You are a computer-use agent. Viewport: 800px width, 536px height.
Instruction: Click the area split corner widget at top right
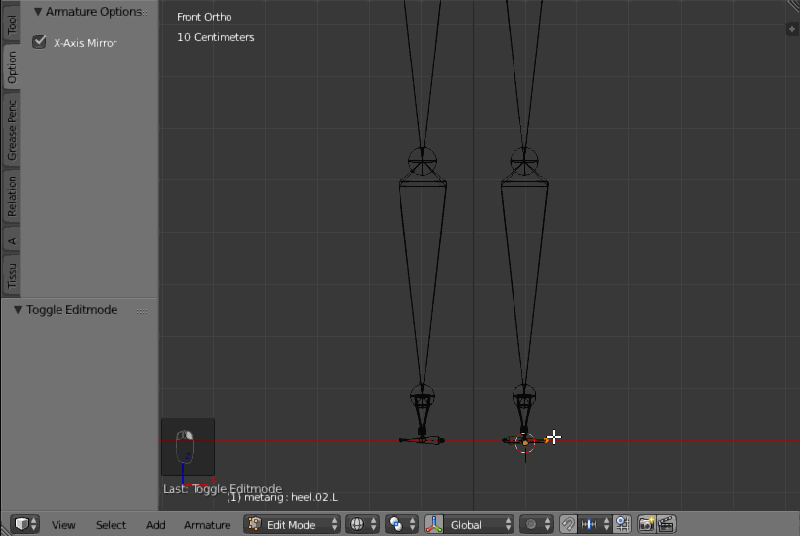point(793,6)
